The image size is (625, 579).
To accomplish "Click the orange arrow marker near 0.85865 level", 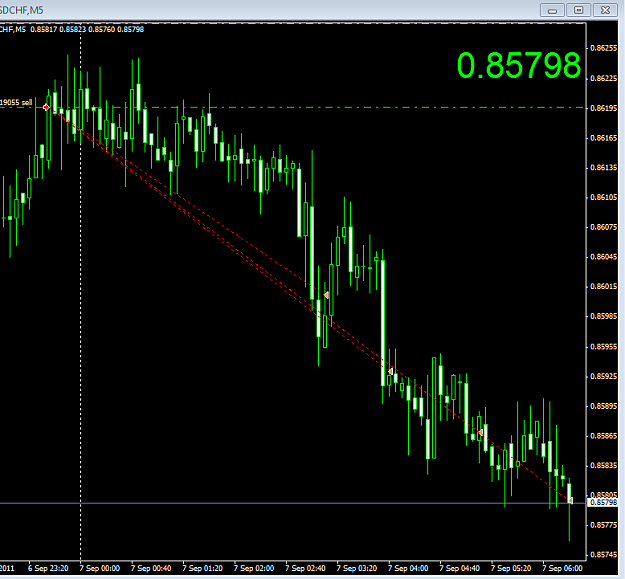I will [x=481, y=432].
